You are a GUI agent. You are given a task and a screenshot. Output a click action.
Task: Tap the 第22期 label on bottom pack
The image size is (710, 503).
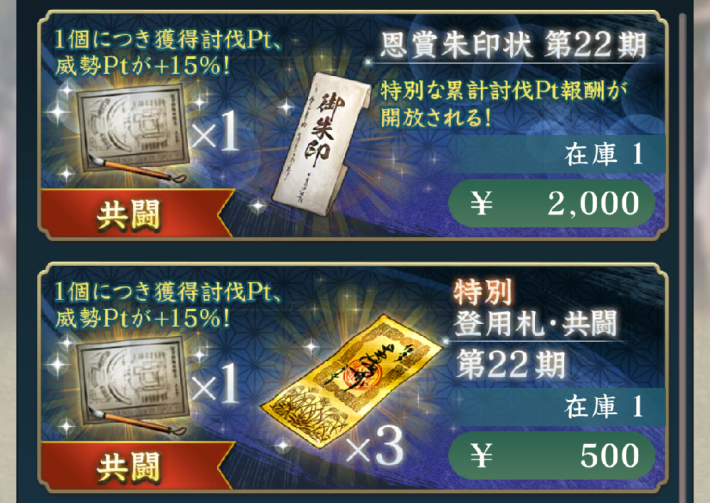tap(511, 364)
